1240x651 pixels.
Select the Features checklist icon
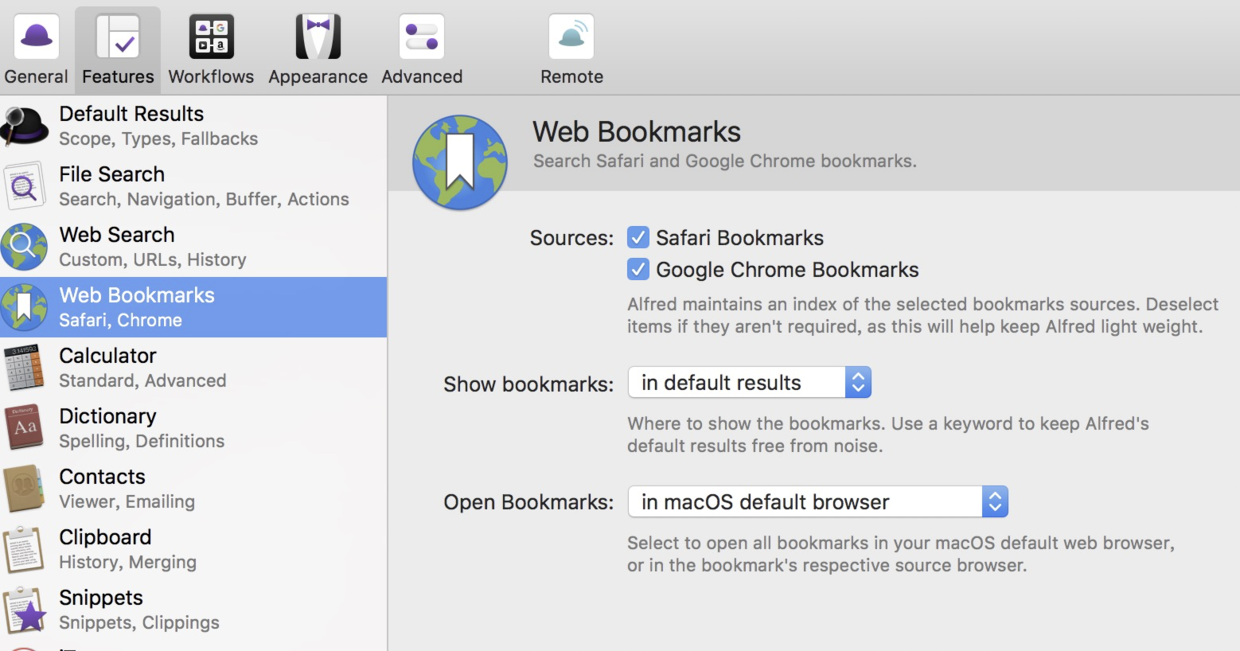point(118,37)
